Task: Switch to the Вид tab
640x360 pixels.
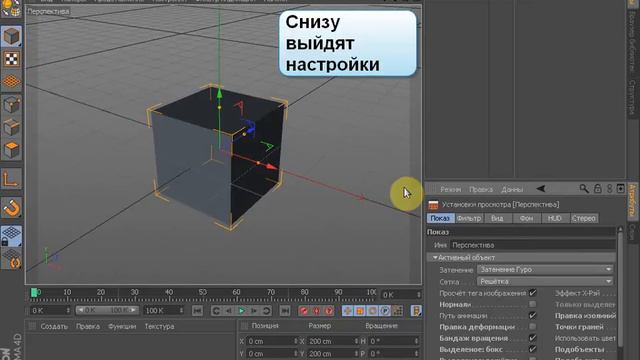Action: click(x=497, y=218)
